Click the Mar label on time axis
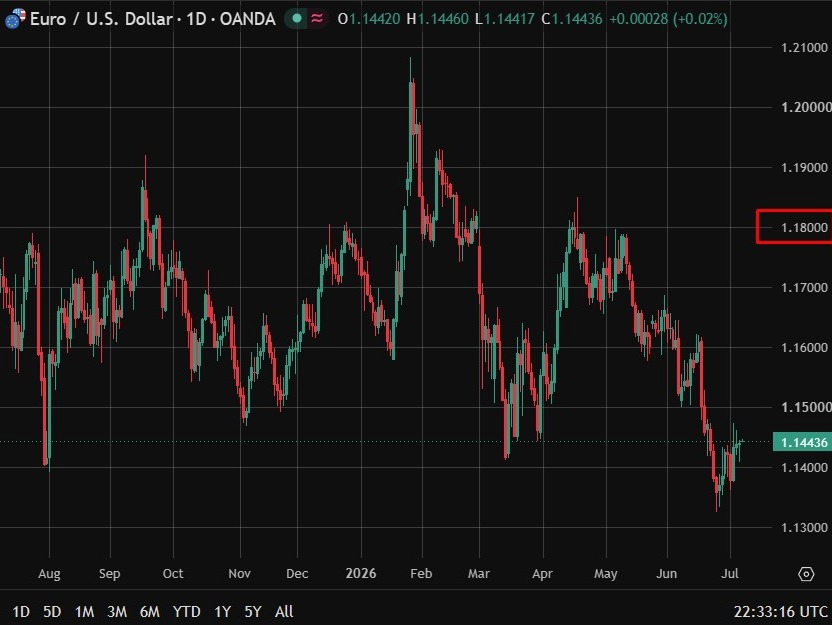Screen dimensions: 832x625 point(479,574)
